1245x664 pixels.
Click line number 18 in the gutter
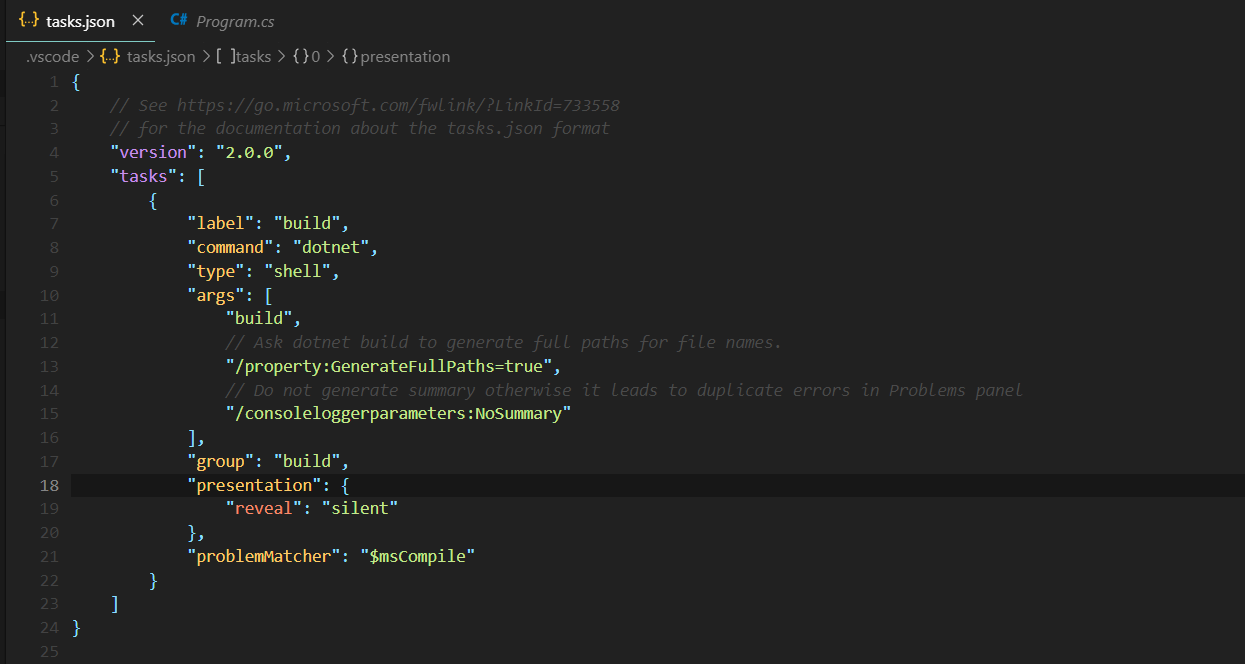[49, 485]
